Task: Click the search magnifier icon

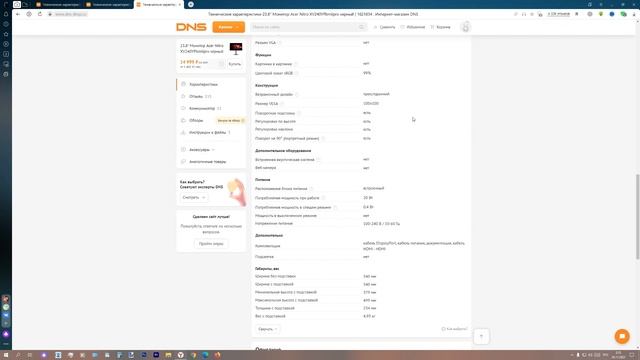Action: (361, 27)
